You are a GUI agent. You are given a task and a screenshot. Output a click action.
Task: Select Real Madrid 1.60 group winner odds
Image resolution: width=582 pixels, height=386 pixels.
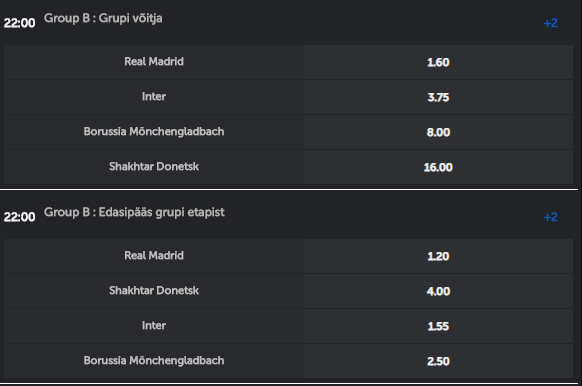point(438,62)
